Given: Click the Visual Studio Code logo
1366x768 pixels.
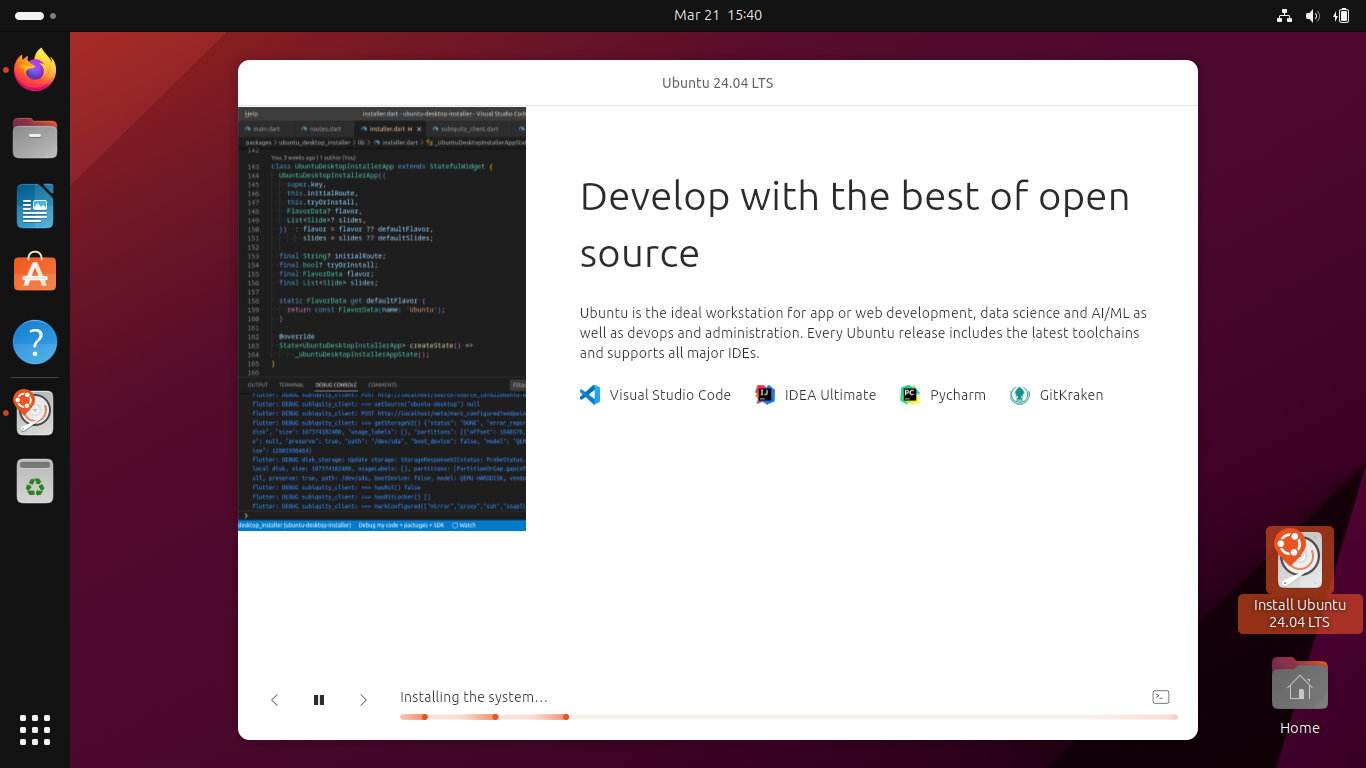Looking at the screenshot, I should coord(590,395).
